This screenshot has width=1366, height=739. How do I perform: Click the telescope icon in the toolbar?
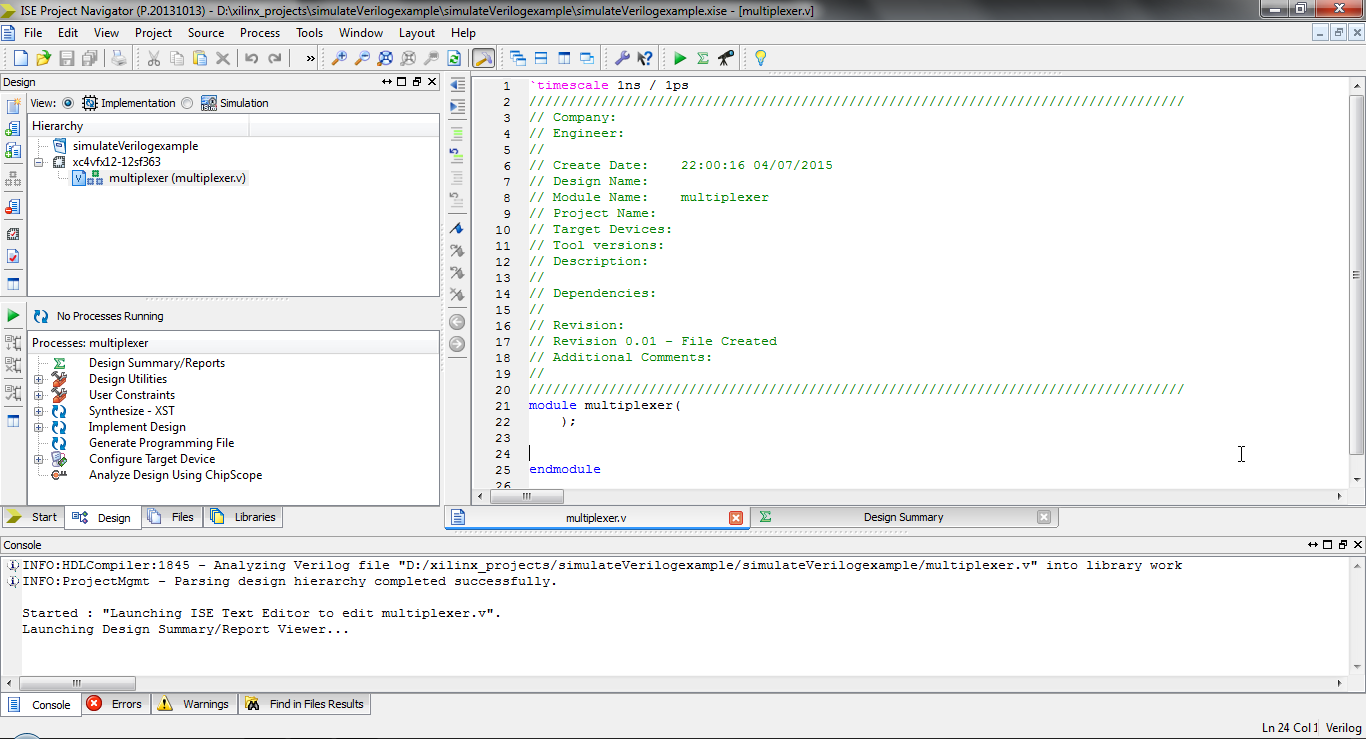(x=726, y=59)
